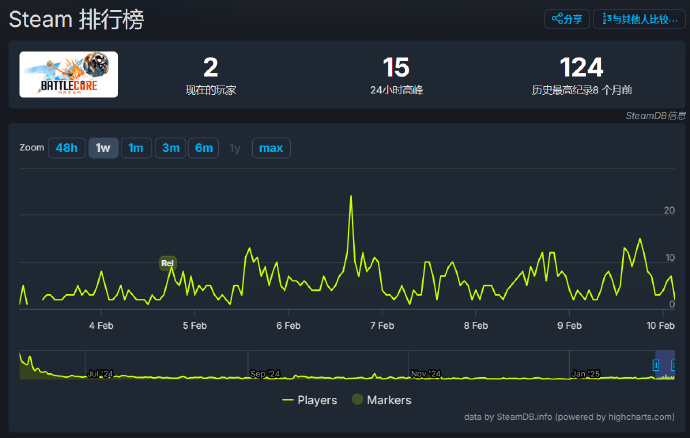Click the left navigator range handle
This screenshot has height=438, width=690.
[x=656, y=366]
